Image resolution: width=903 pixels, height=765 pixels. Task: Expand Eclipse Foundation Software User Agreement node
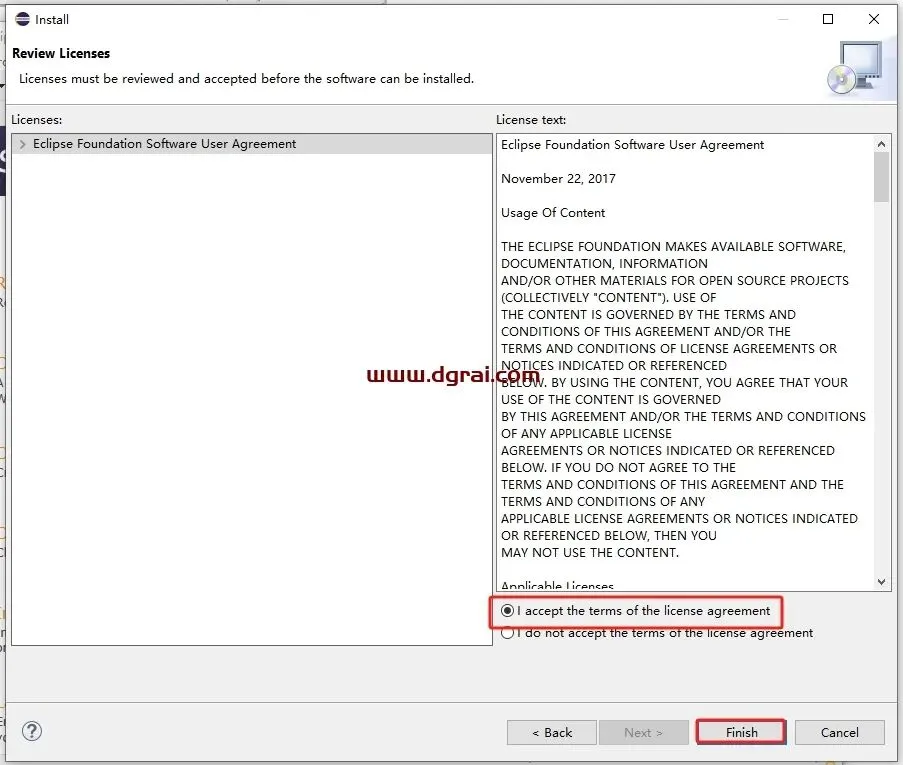pos(22,144)
